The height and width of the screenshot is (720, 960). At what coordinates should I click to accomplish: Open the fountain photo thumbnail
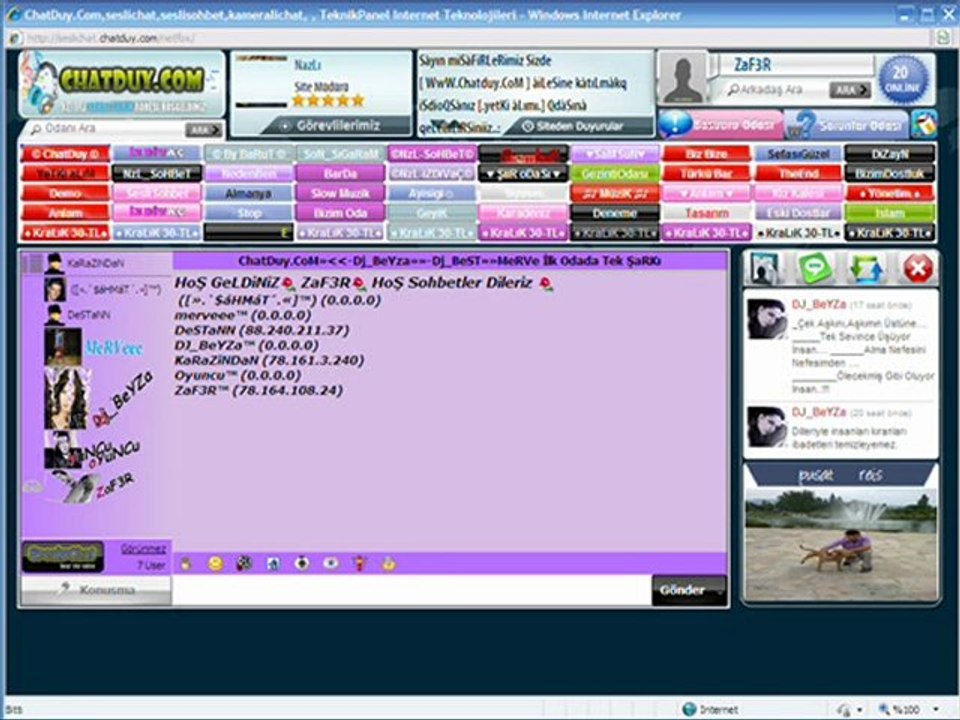coord(841,544)
